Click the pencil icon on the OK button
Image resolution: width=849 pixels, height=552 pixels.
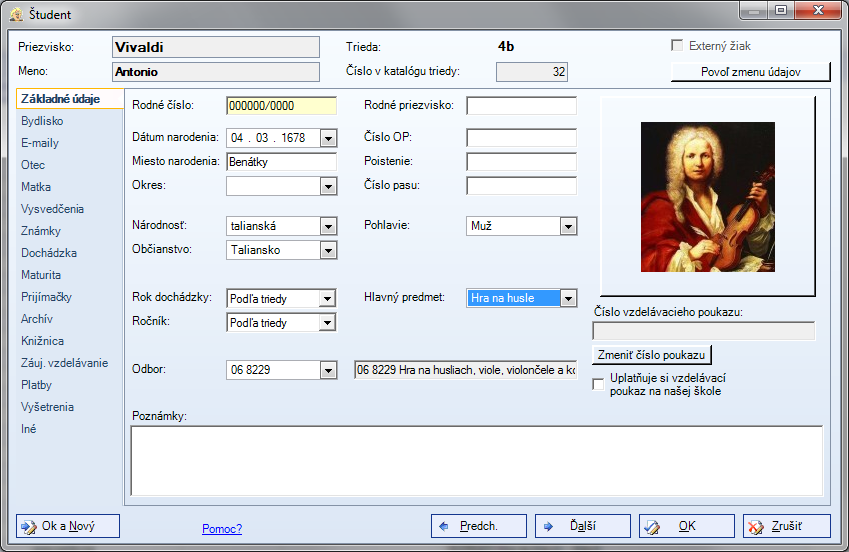click(652, 527)
